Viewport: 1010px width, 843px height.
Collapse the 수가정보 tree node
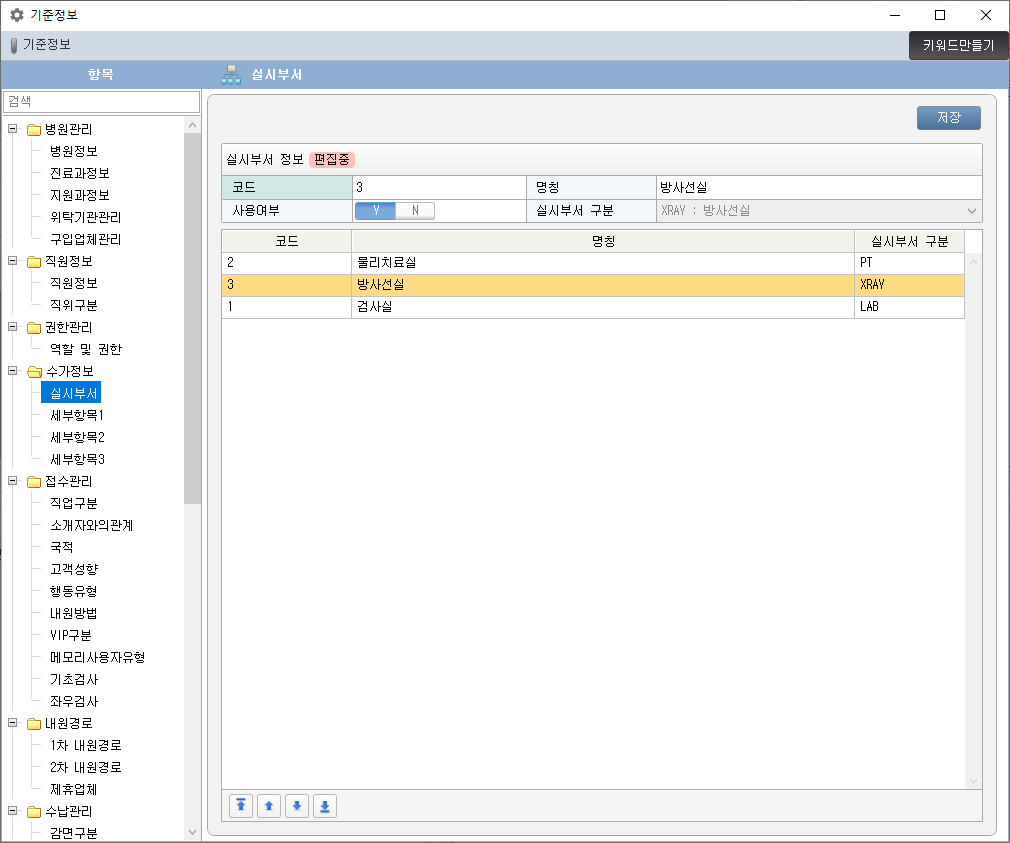(13, 371)
